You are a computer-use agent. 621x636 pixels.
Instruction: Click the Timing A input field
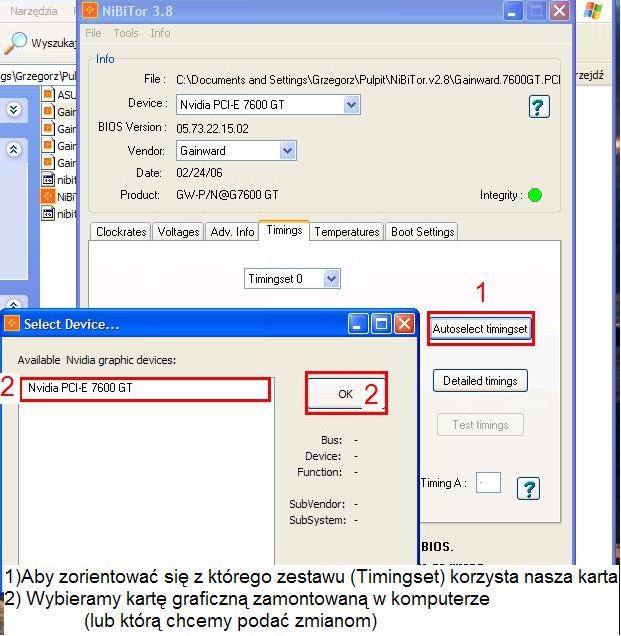(488, 483)
